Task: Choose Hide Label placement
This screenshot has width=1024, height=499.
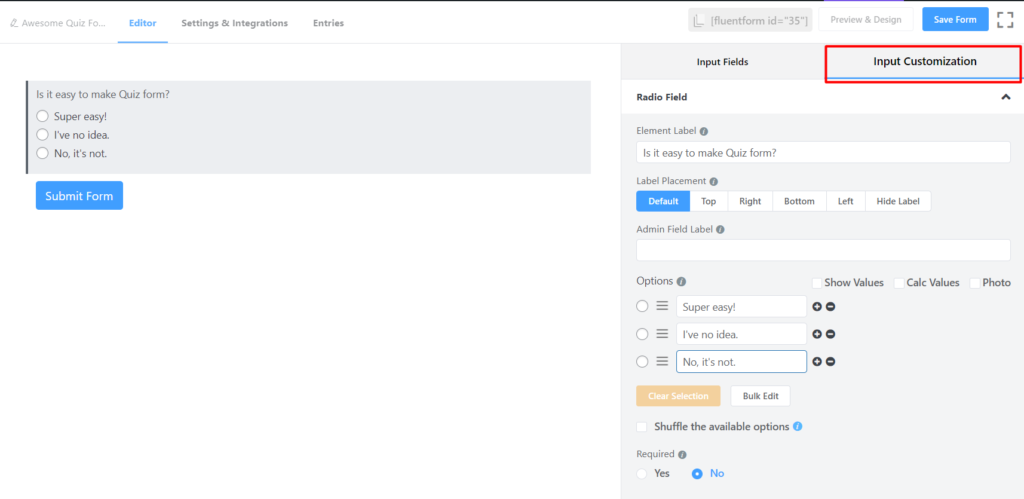Action: (x=898, y=201)
